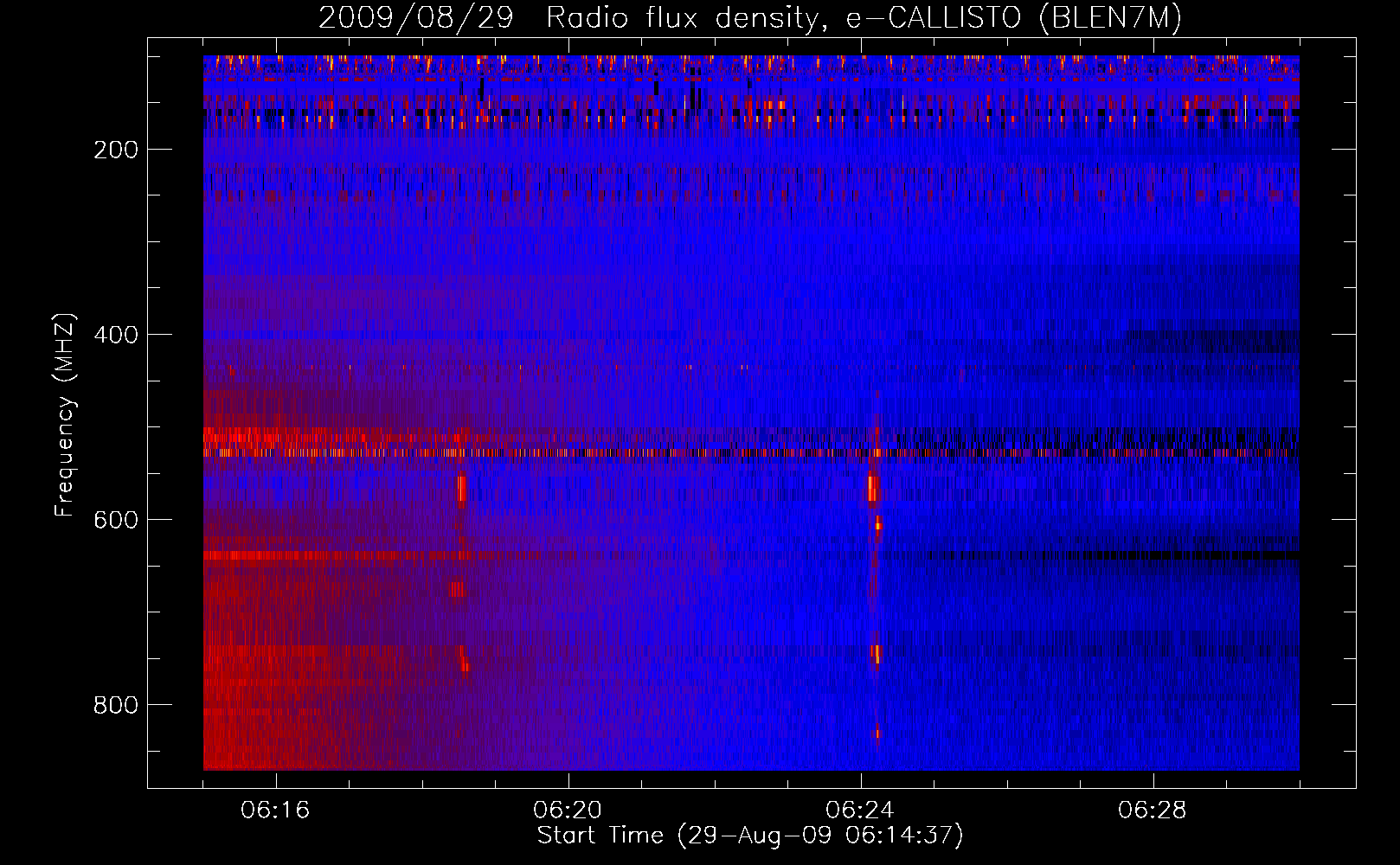The image size is (1400, 865).
Task: Click the 06:28 time axis label
Action: click(1153, 811)
